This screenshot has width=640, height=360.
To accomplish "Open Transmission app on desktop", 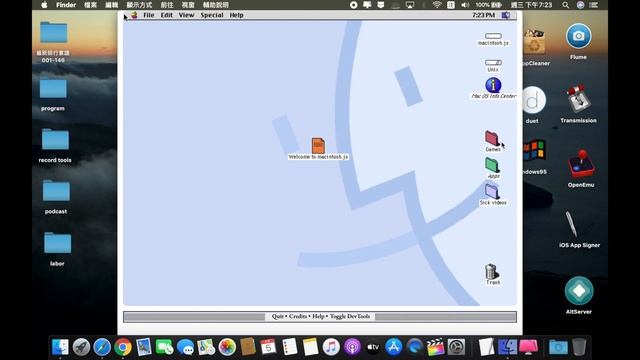I will (578, 99).
